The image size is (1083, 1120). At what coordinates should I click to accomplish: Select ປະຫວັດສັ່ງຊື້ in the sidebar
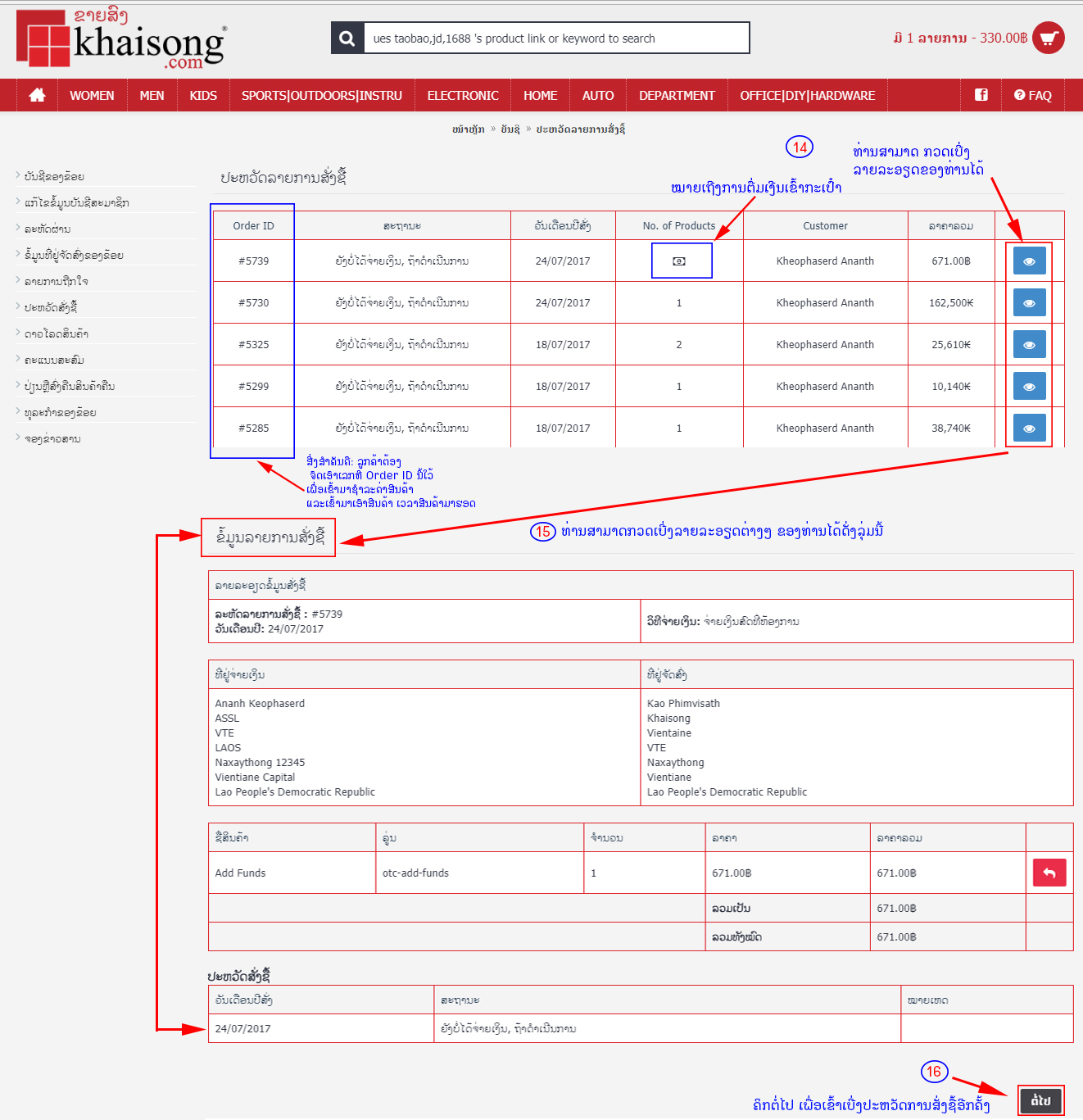pos(51,307)
